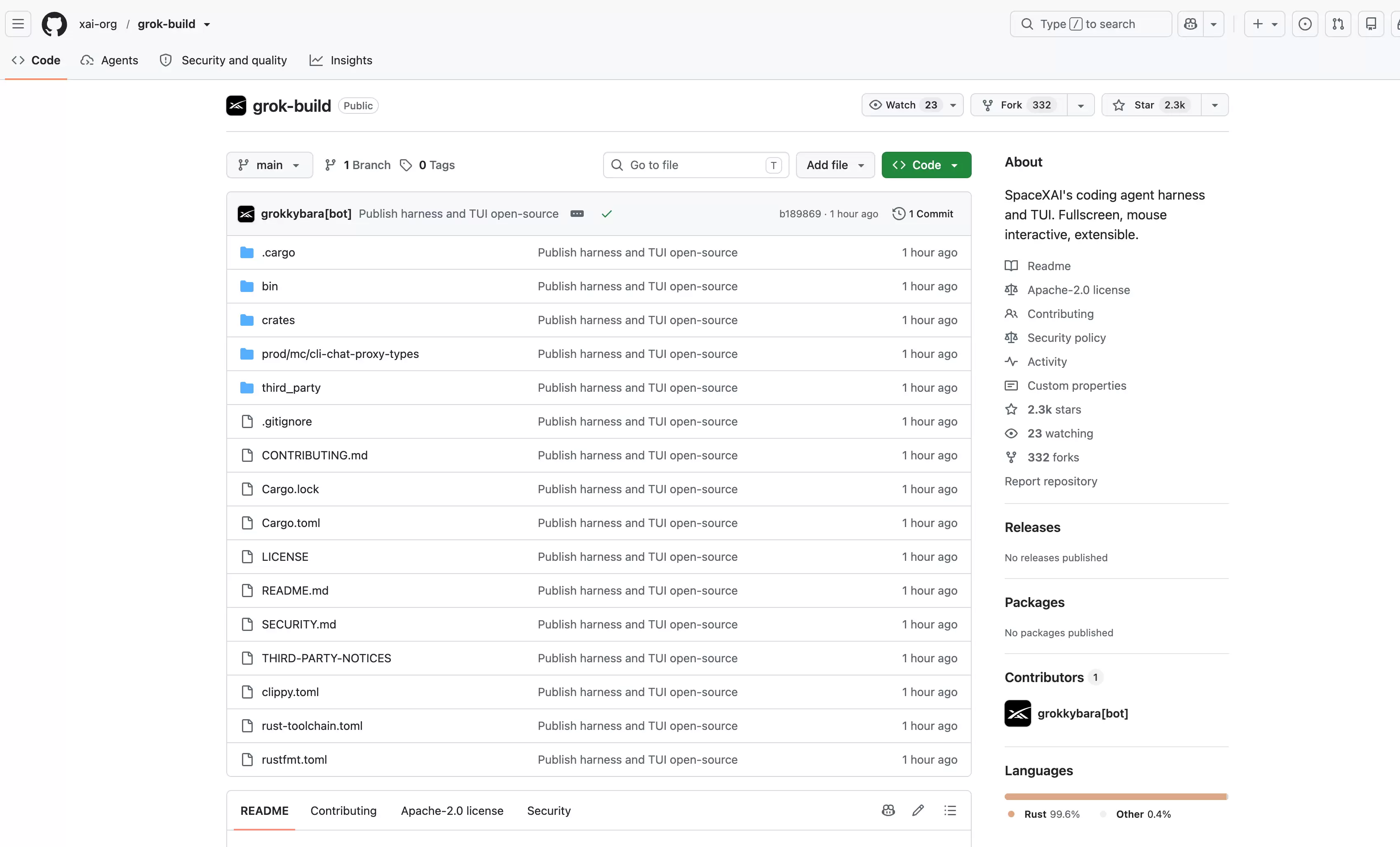Open the Add file dropdown
This screenshot has height=847, width=1400.
(835, 165)
